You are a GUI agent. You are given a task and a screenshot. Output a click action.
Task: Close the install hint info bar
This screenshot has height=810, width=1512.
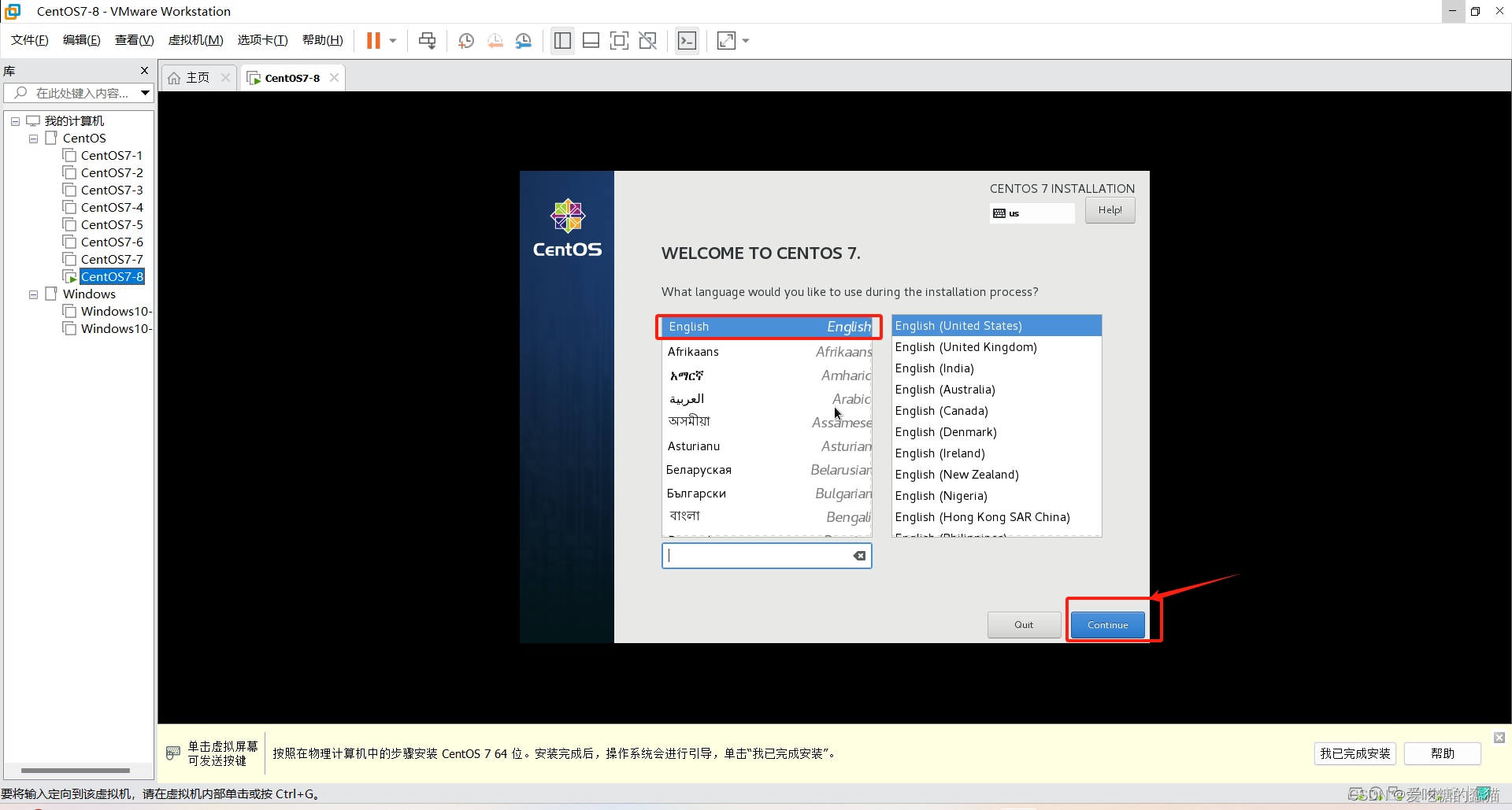(1499, 738)
